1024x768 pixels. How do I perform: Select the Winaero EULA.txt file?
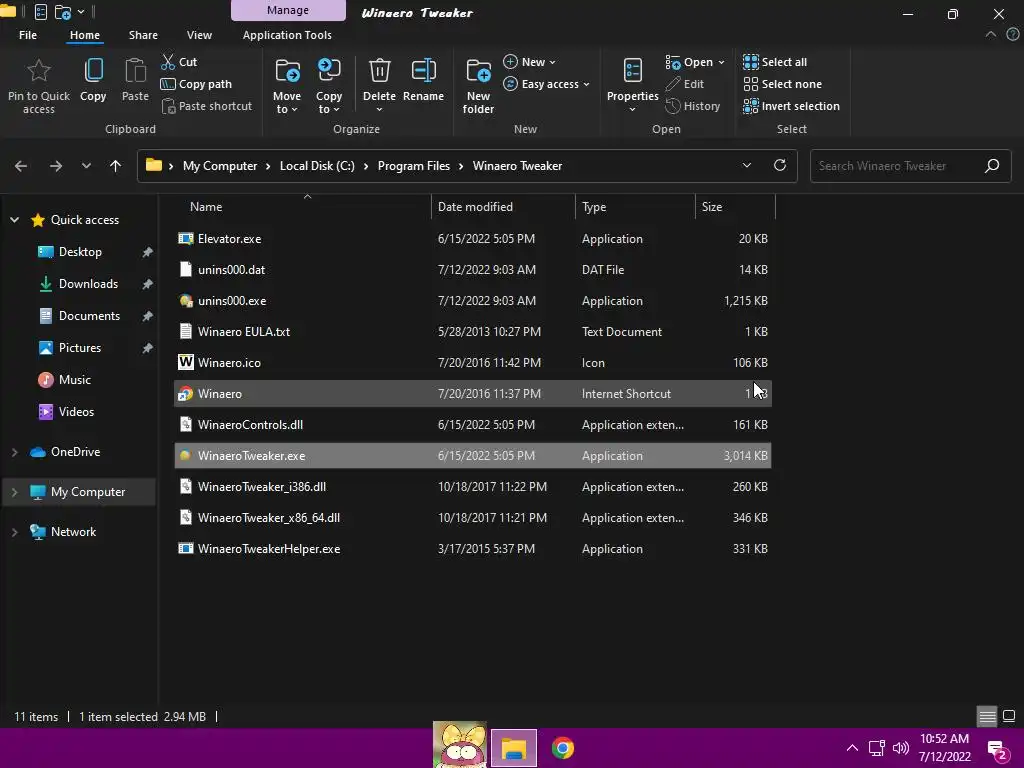point(473,332)
